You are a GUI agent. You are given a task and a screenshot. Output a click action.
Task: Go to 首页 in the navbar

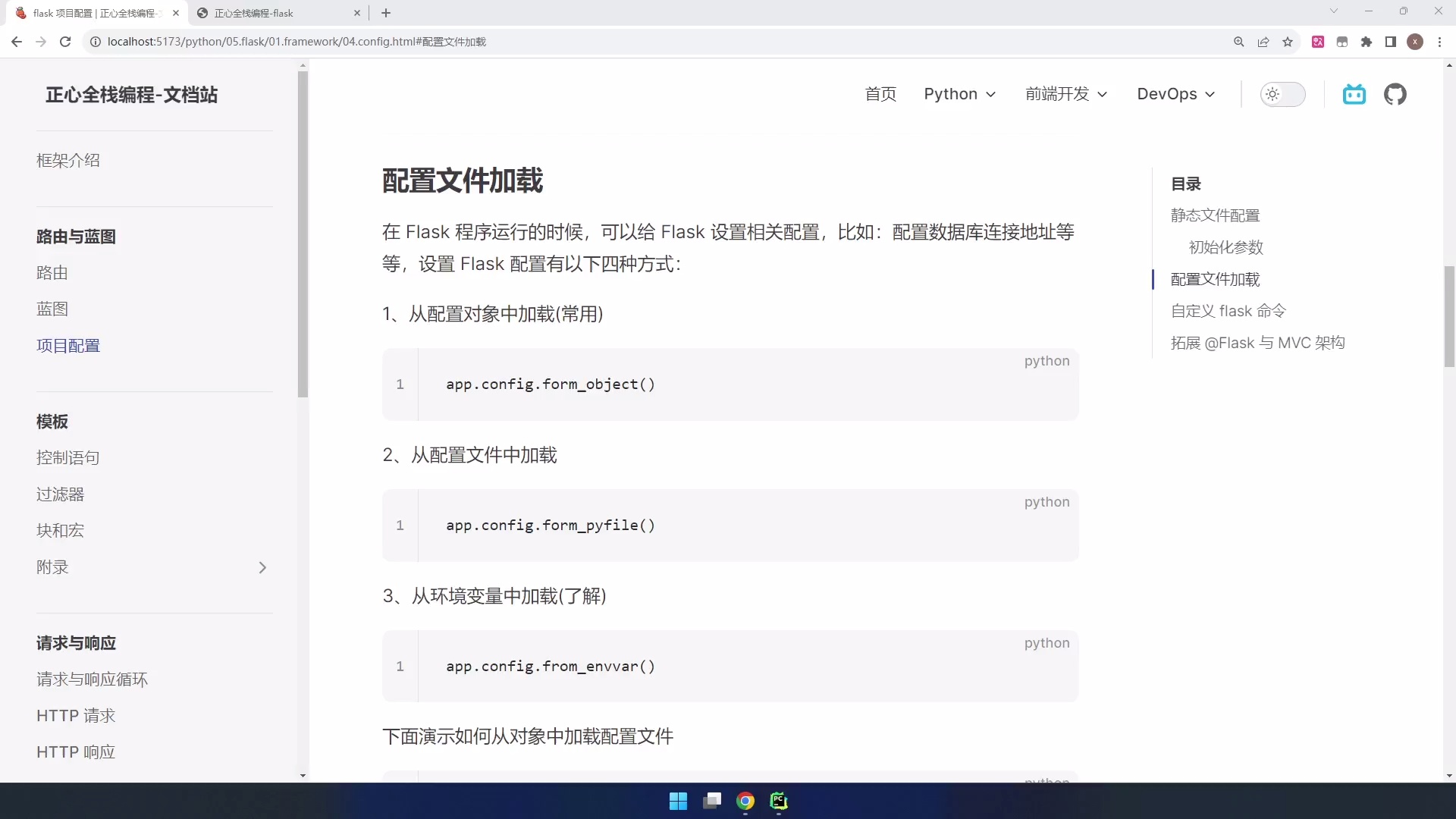tap(881, 94)
